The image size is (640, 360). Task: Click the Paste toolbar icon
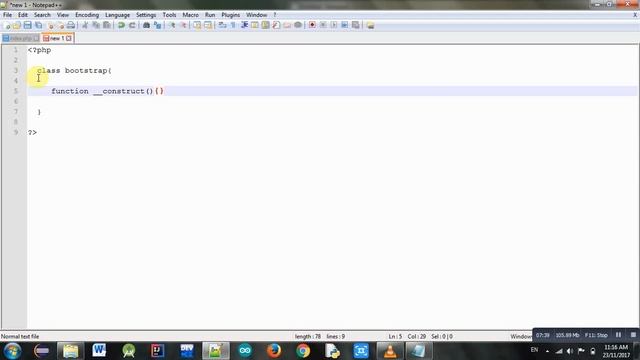107,25
